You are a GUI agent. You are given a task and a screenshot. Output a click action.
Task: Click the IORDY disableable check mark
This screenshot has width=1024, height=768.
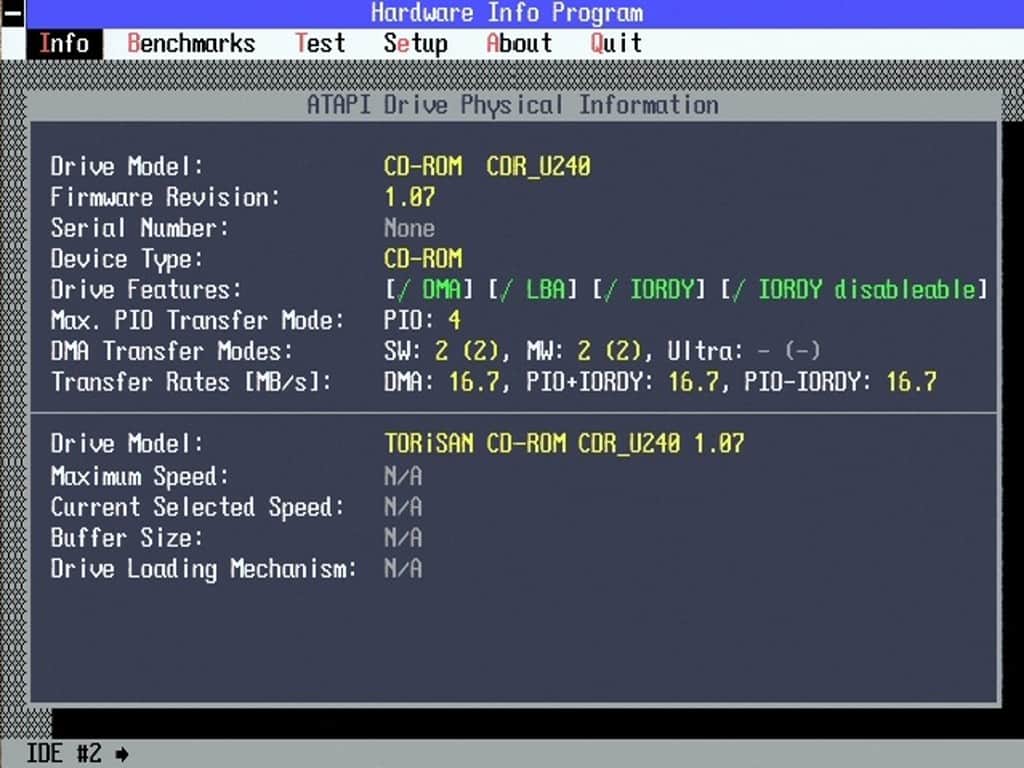pos(739,289)
